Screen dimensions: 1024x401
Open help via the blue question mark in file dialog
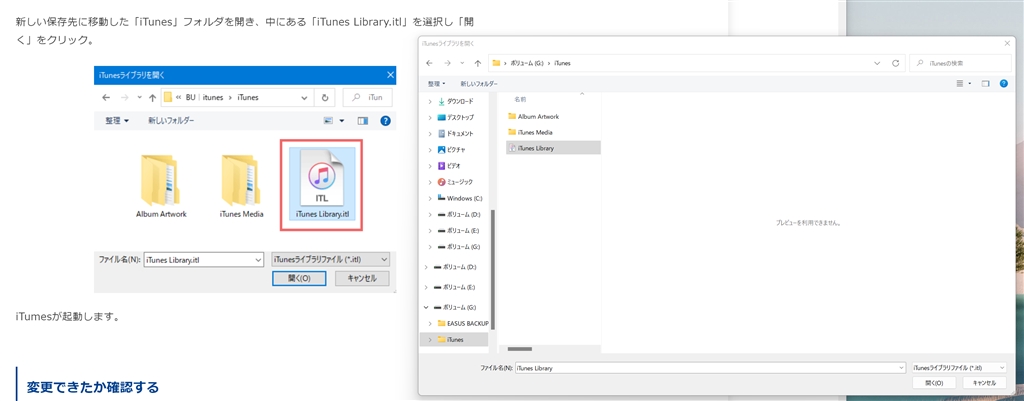click(x=1003, y=84)
